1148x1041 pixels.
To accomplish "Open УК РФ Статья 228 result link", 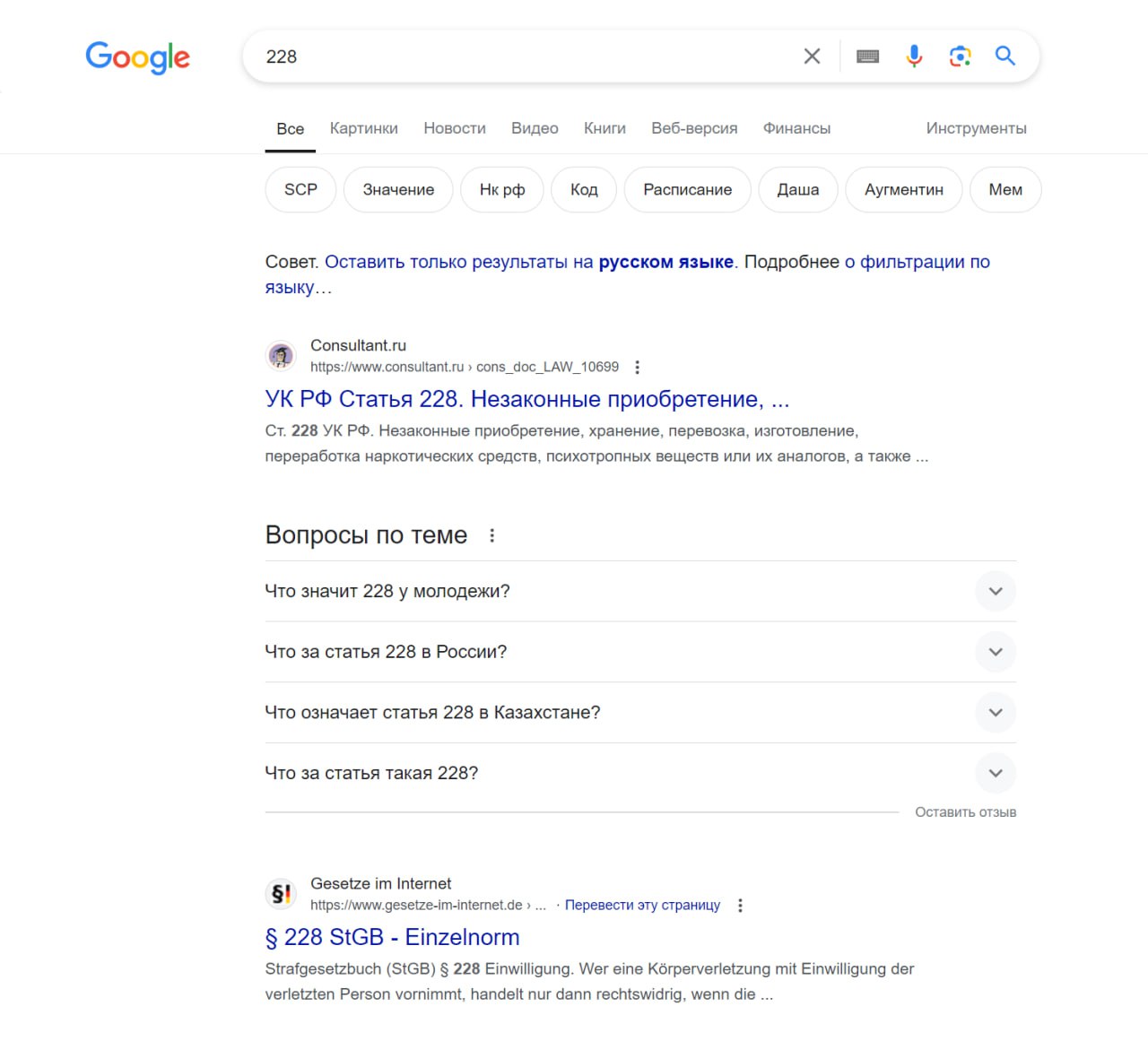I will pos(526,399).
